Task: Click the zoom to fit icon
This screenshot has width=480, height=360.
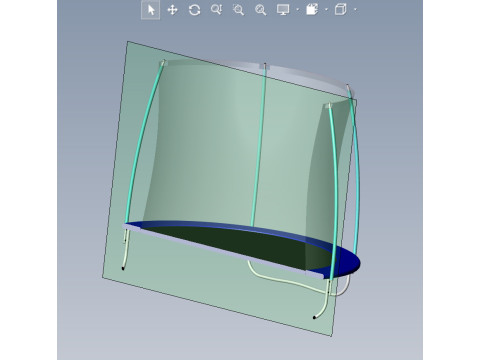Action: click(x=261, y=10)
